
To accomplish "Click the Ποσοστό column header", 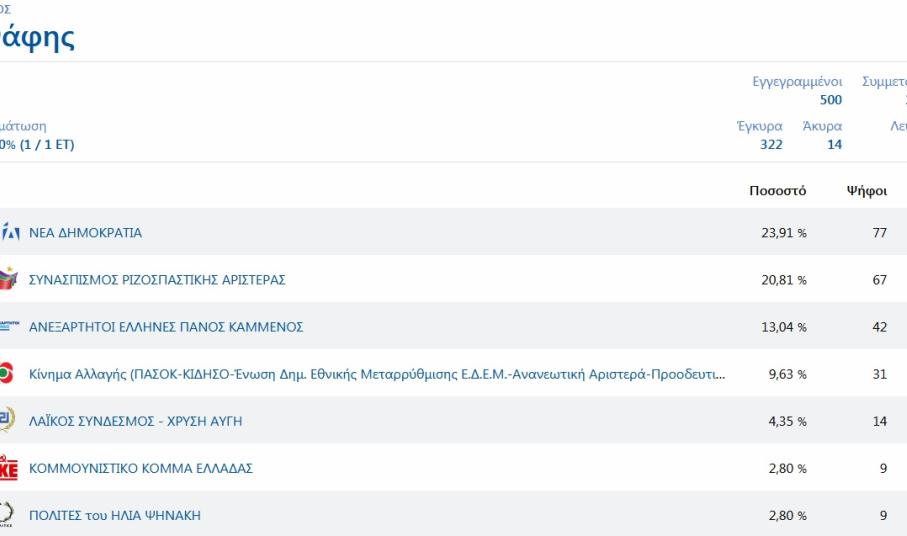I will (x=777, y=191).
